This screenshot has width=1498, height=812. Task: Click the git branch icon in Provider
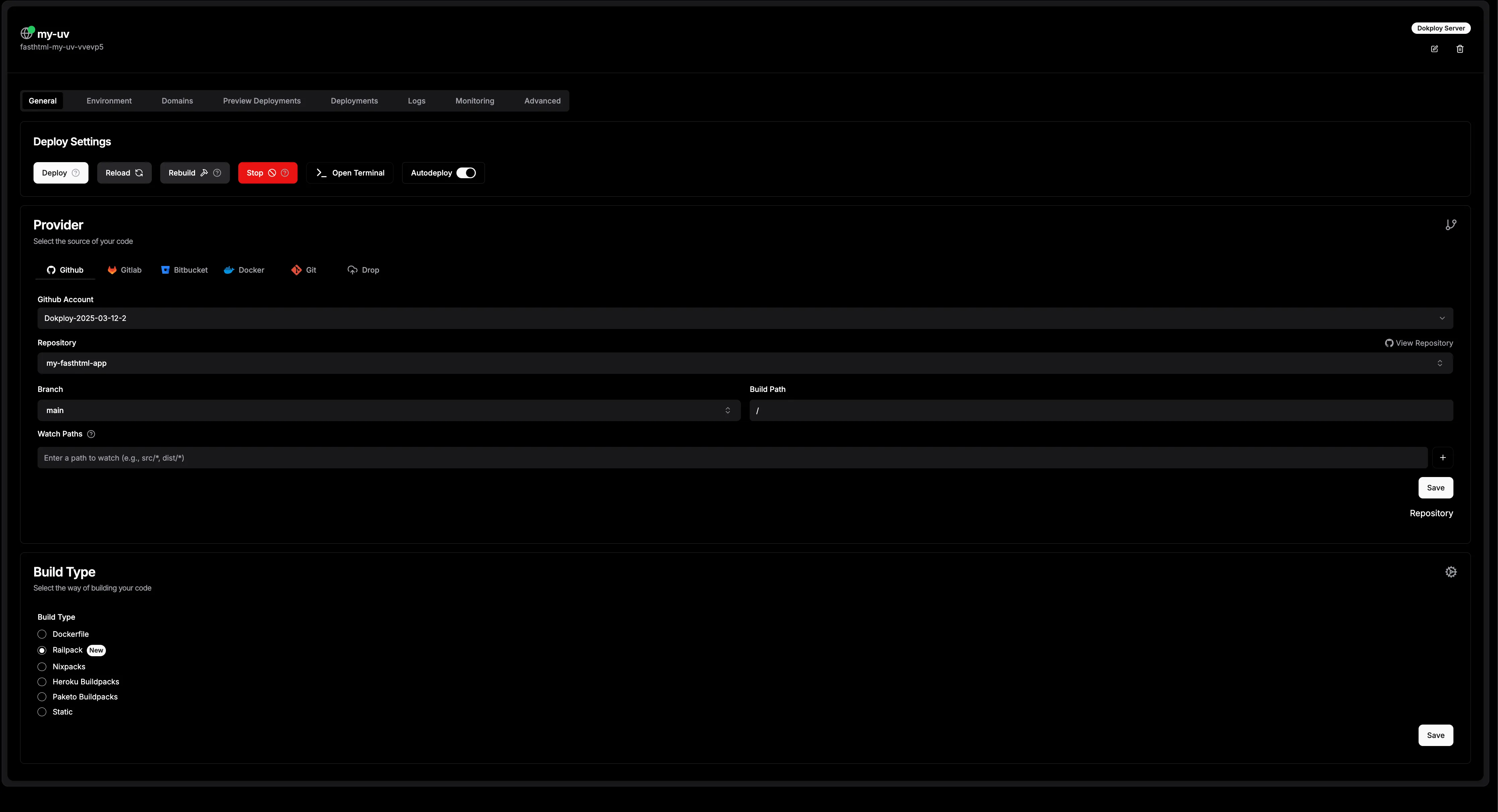point(1450,225)
